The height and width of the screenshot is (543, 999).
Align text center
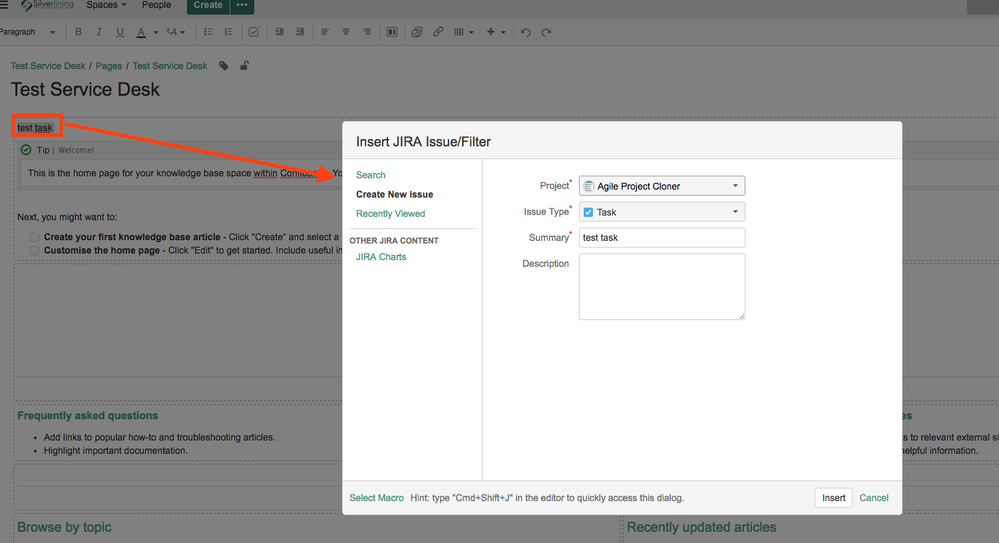click(346, 32)
